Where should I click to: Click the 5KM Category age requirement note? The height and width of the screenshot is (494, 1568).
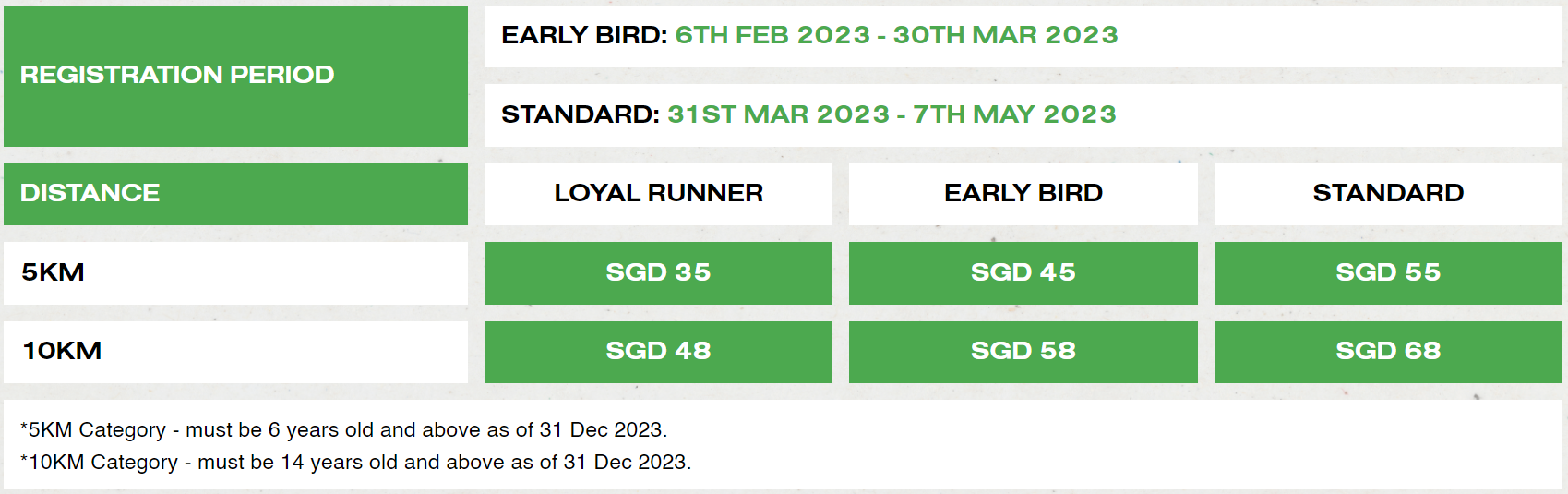[343, 430]
